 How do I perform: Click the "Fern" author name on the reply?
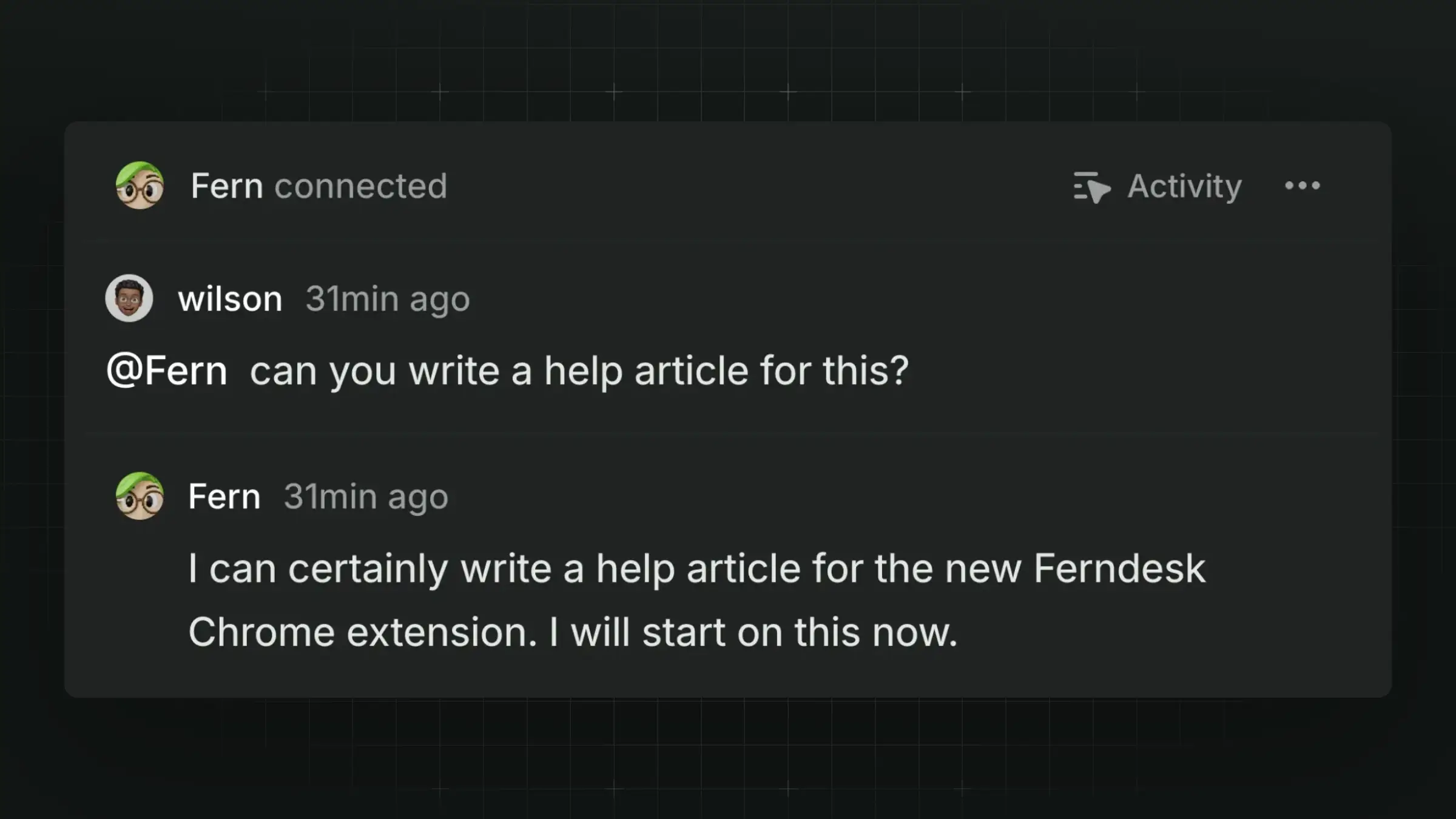tap(224, 496)
